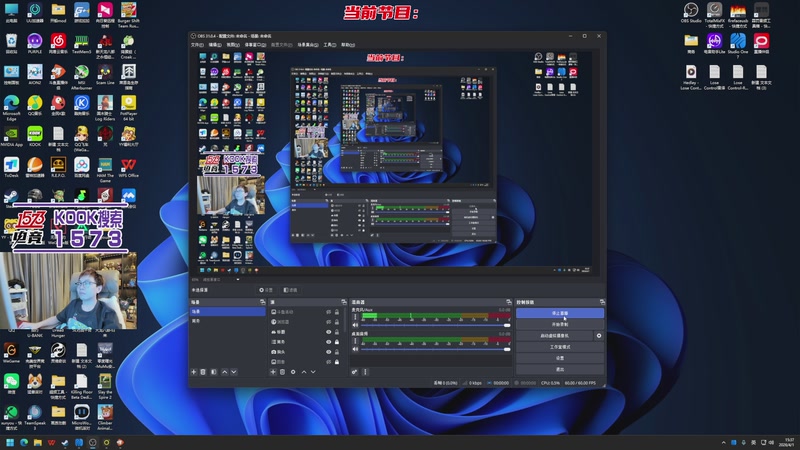Remove selected scene with trash icon

pos(203,372)
